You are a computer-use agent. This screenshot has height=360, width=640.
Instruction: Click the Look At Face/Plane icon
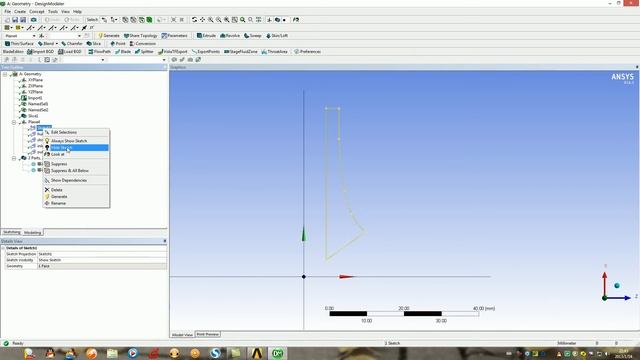[296, 20]
